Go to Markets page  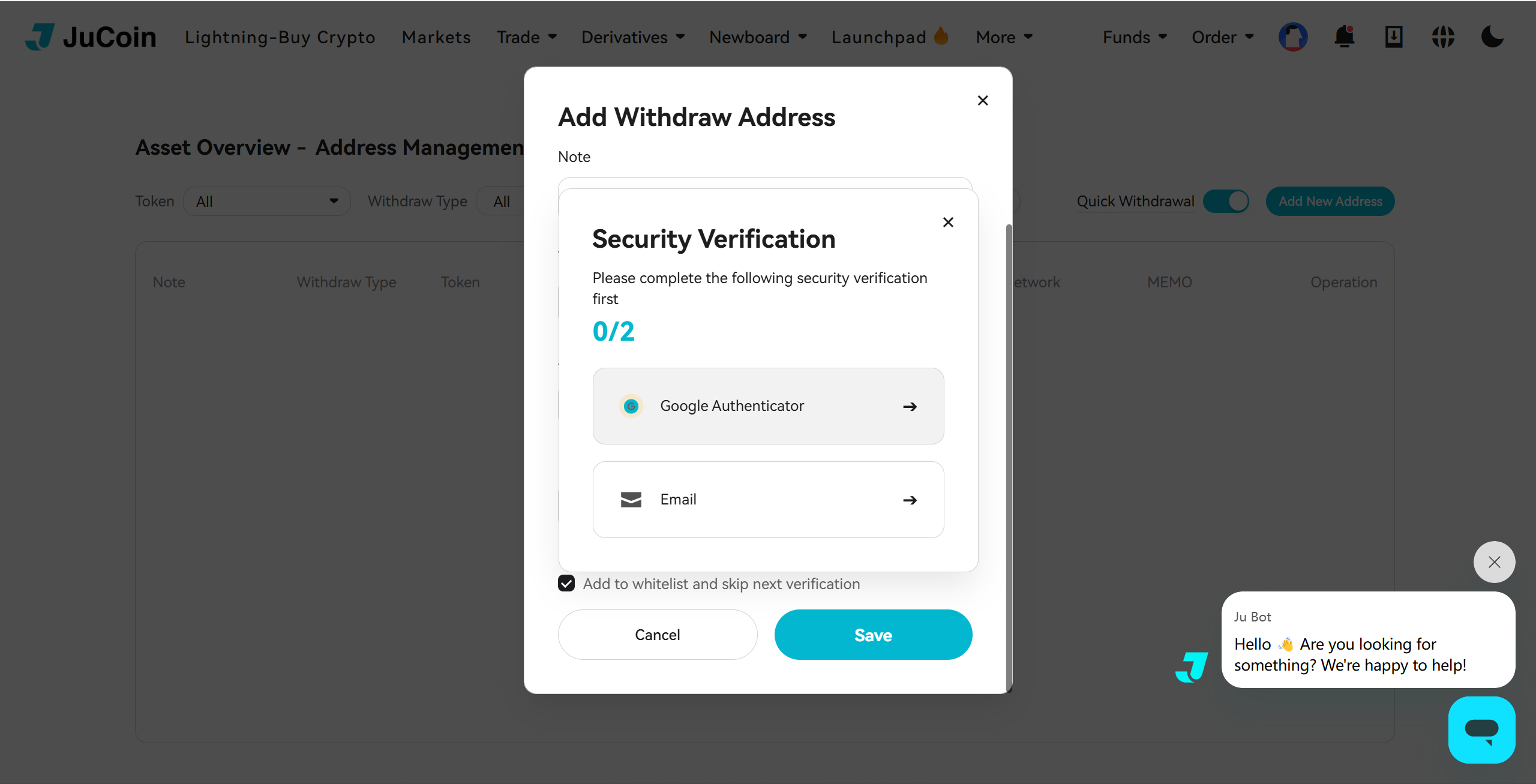[x=436, y=37]
